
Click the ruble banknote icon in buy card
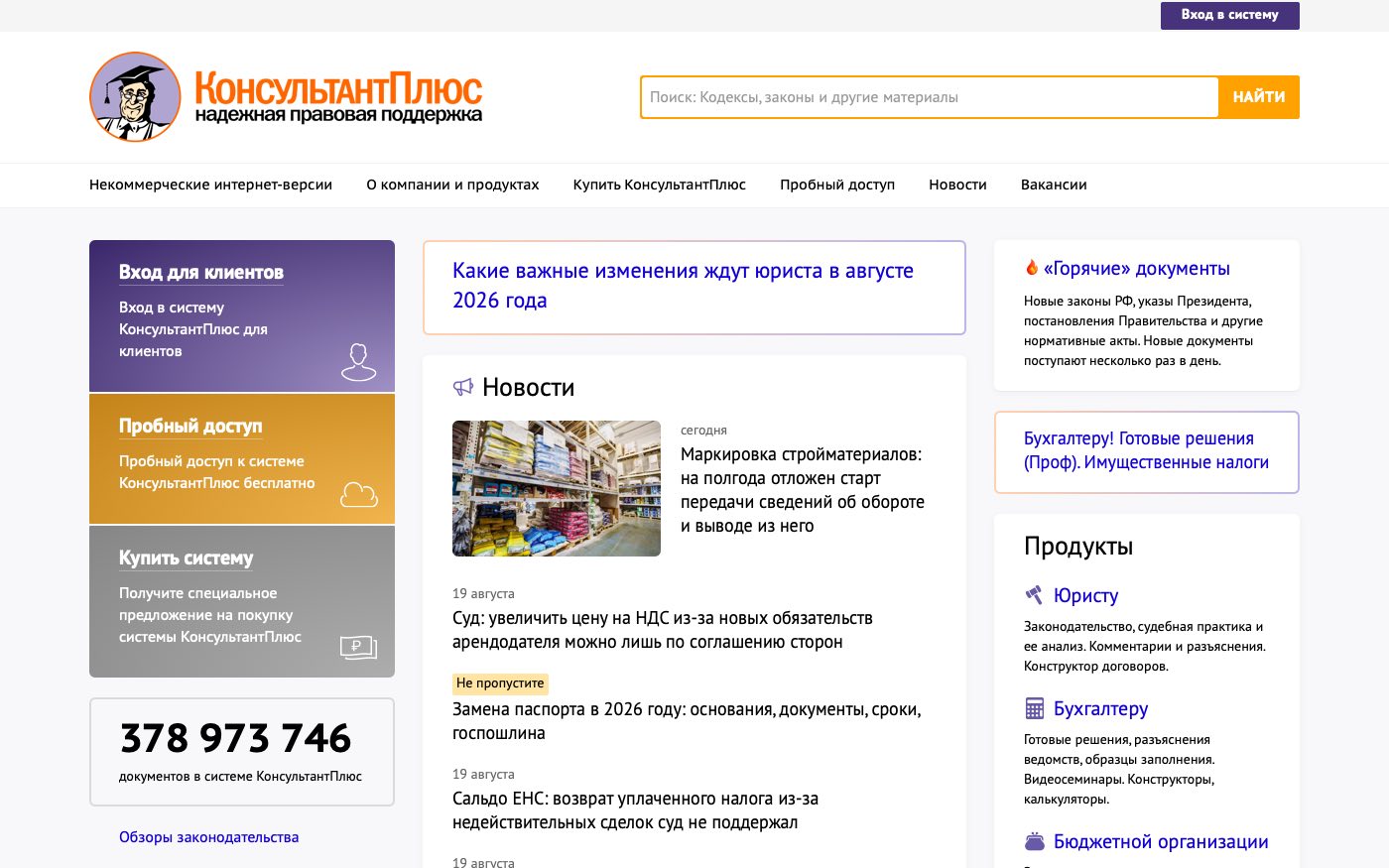(358, 648)
